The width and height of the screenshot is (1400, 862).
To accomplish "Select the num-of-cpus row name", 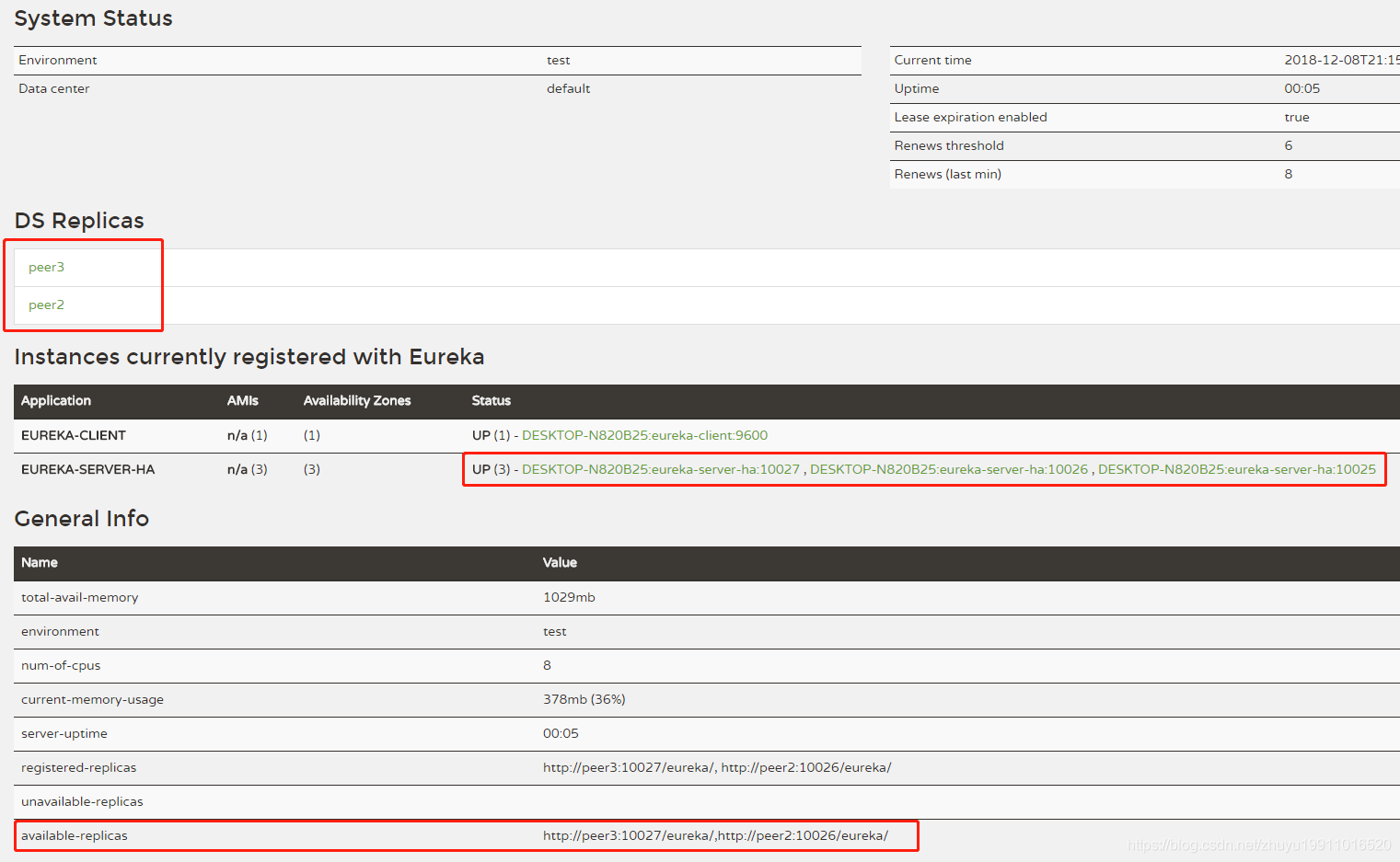I will point(61,665).
